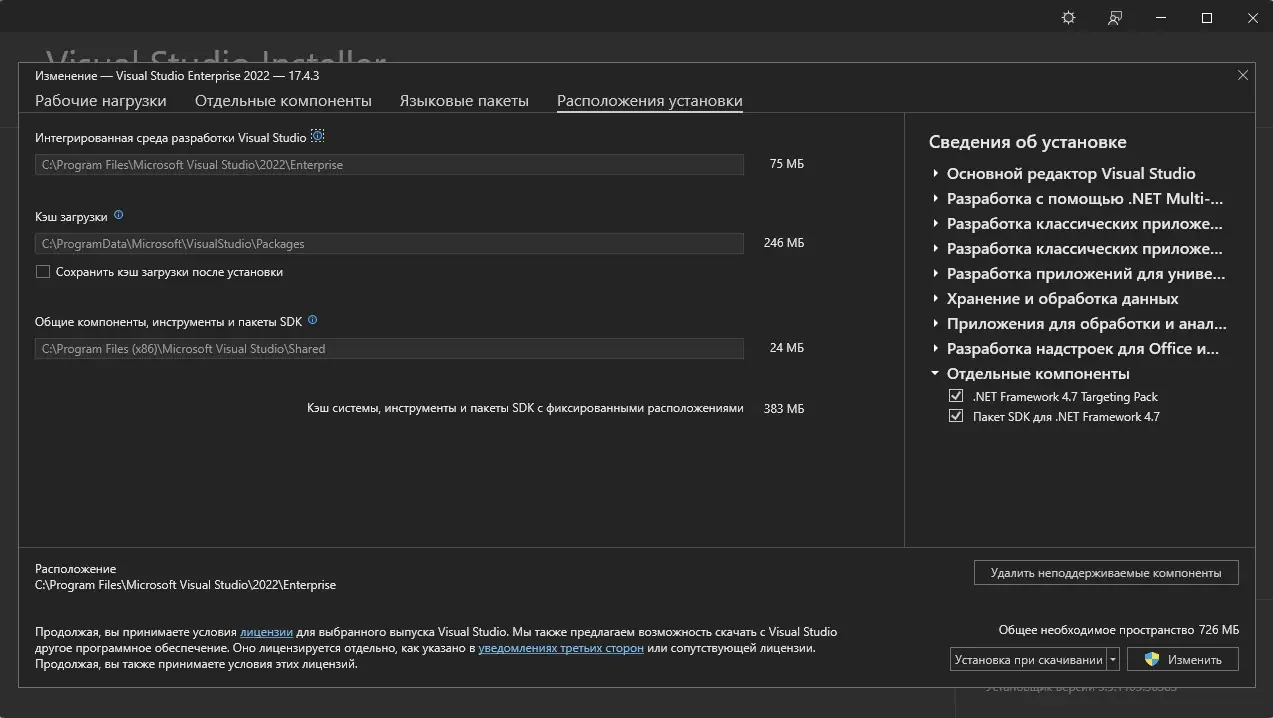
Task: Open the лицензии hyperlink
Action: click(266, 632)
